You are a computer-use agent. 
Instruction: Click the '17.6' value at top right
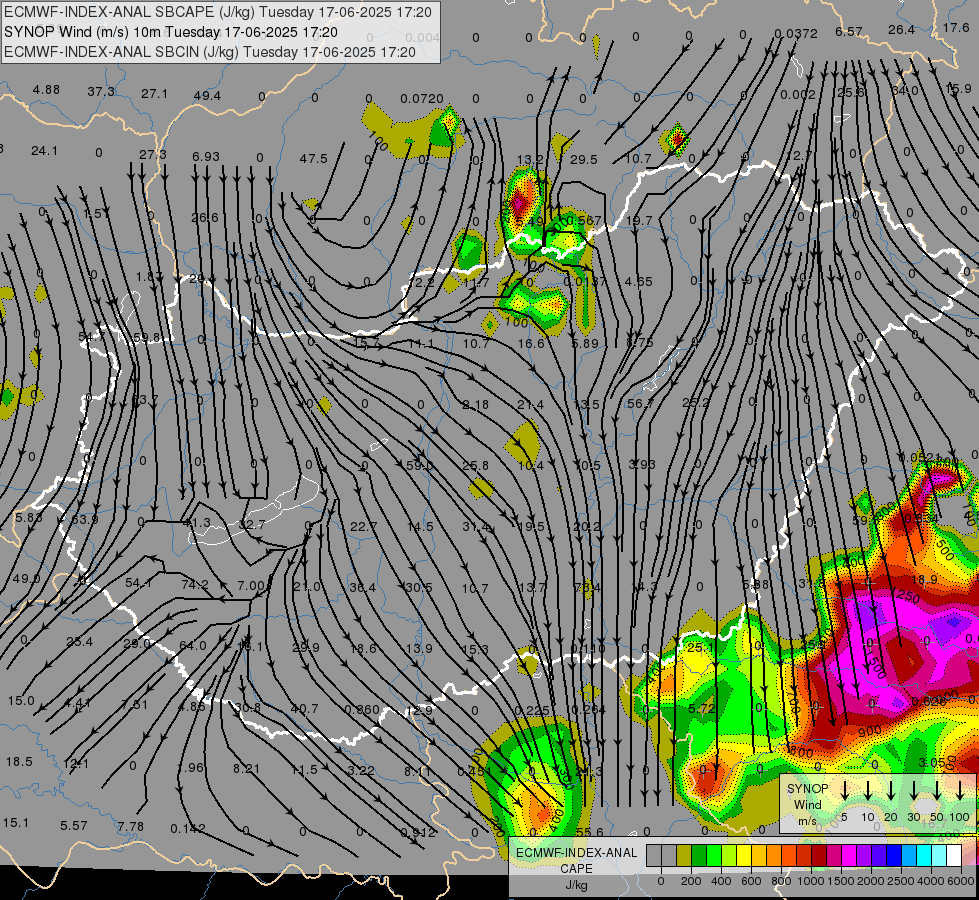956,27
